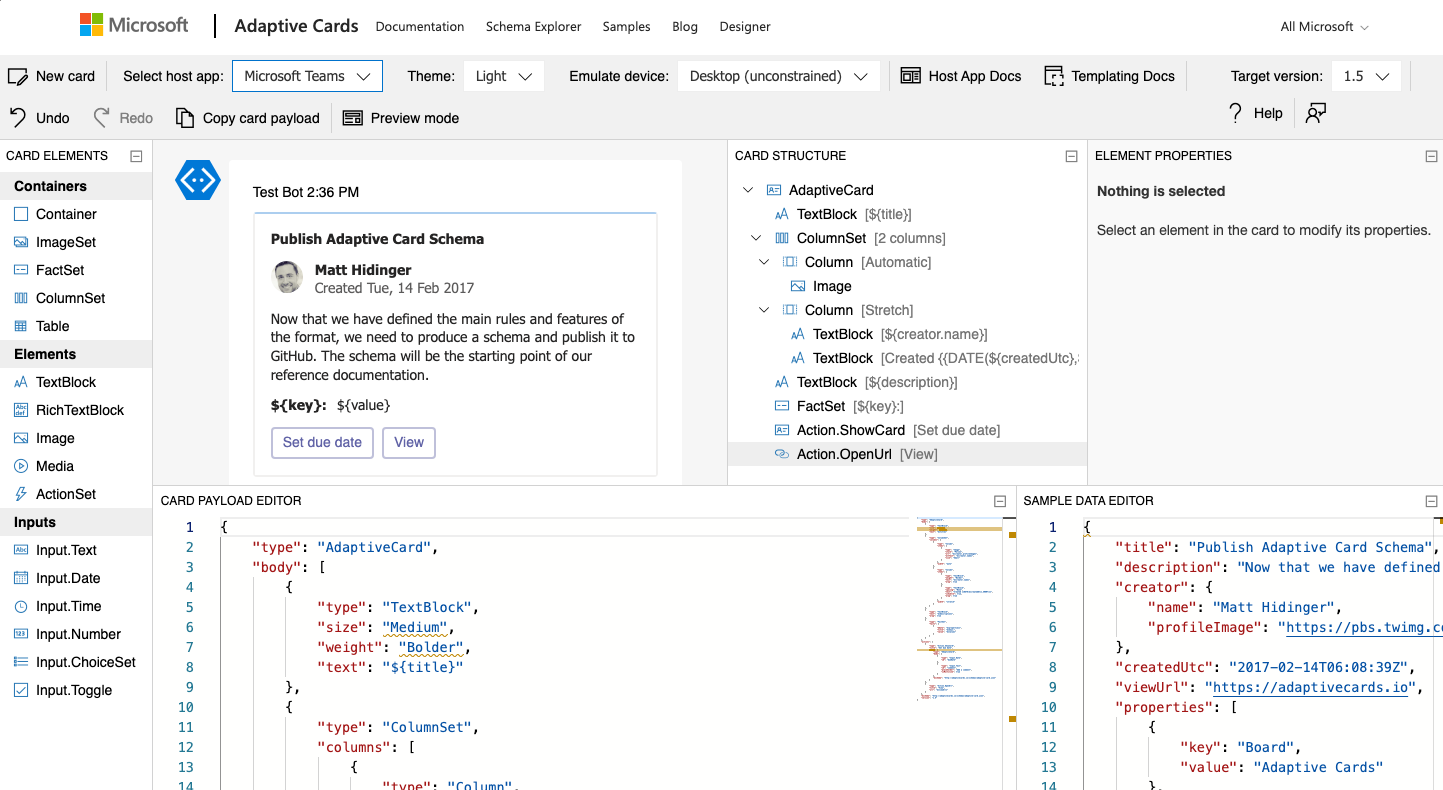The height and width of the screenshot is (790, 1443).
Task: Pick the Input.Number element
Action: tap(76, 634)
